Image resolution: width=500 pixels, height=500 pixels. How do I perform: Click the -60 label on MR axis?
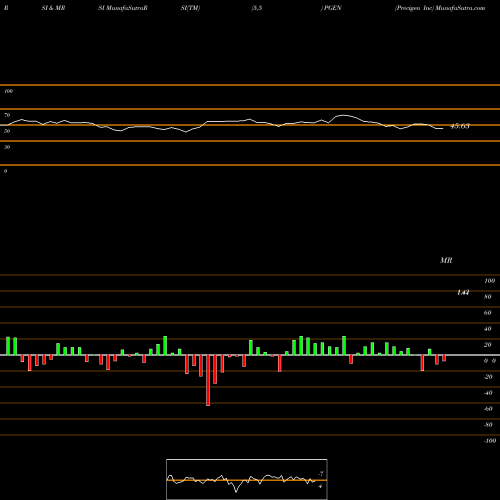pos(488,409)
